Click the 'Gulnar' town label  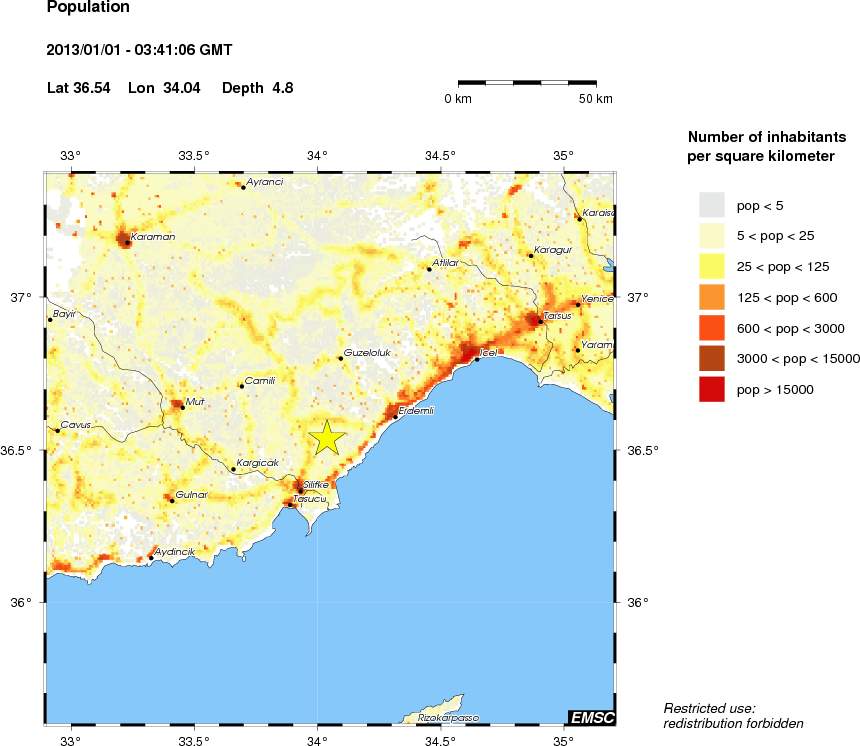tap(191, 494)
